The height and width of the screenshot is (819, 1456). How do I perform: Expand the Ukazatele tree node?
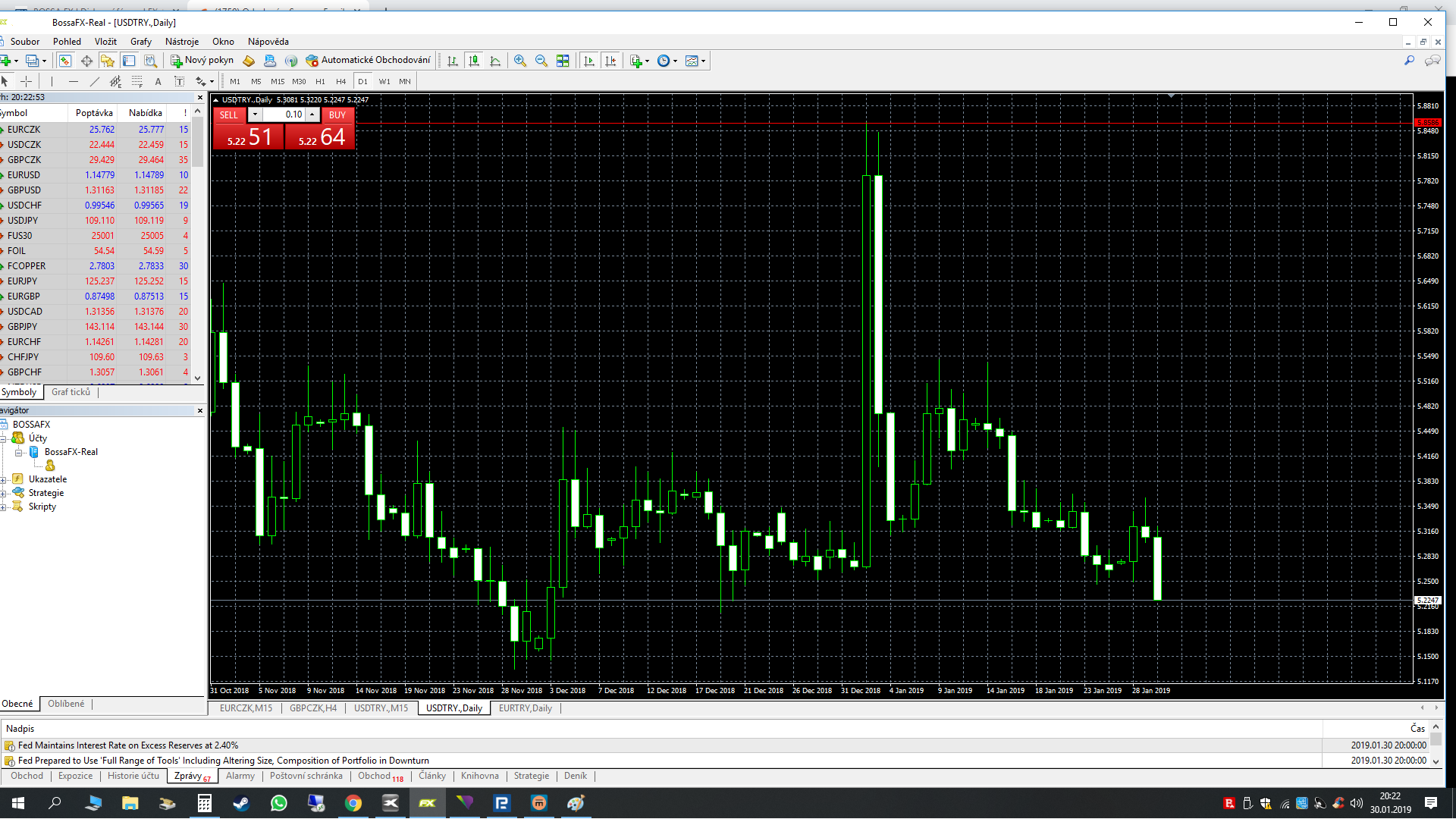(x=4, y=479)
